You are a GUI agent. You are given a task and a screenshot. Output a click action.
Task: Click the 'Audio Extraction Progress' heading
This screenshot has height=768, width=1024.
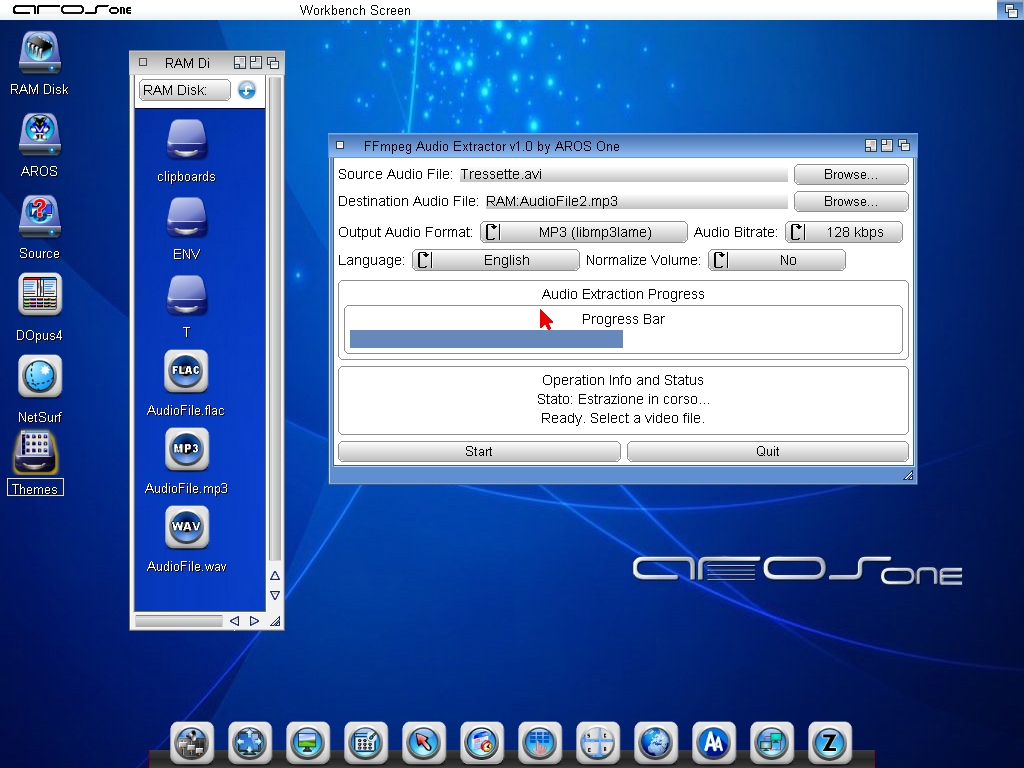(x=623, y=294)
